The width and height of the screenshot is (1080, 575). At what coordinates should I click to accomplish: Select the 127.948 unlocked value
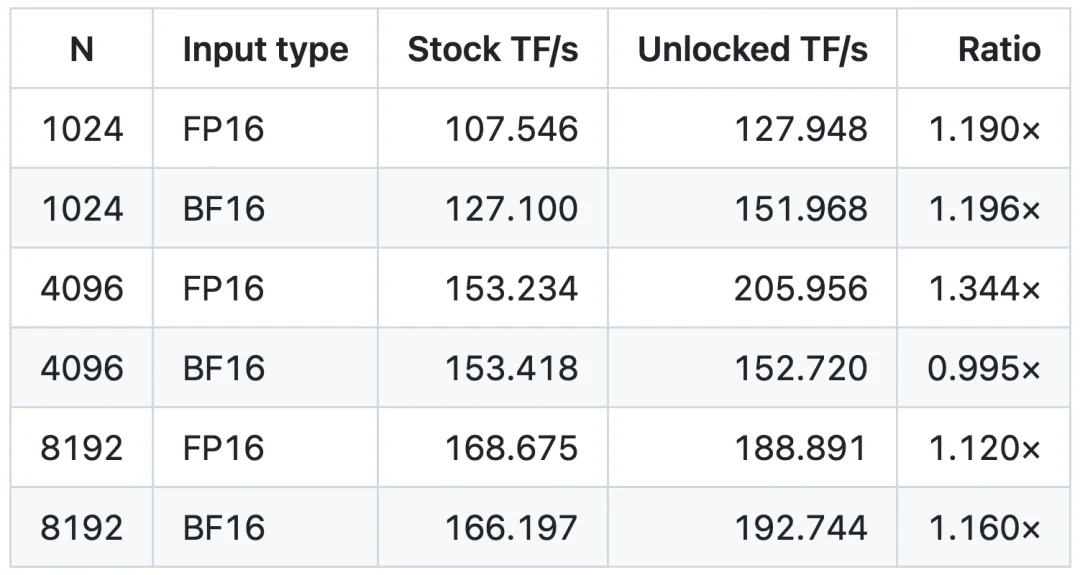[x=800, y=129]
